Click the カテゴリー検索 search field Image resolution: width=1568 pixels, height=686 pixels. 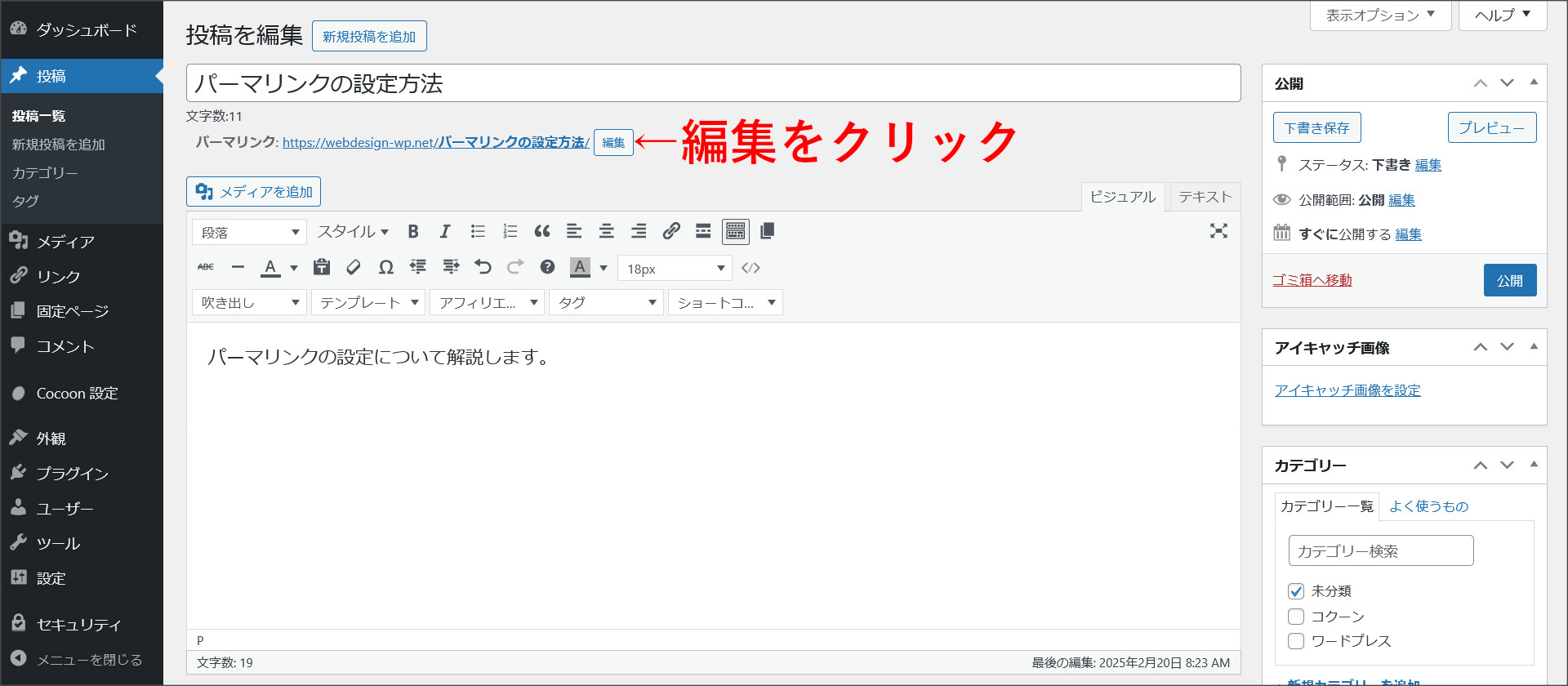(x=1381, y=551)
